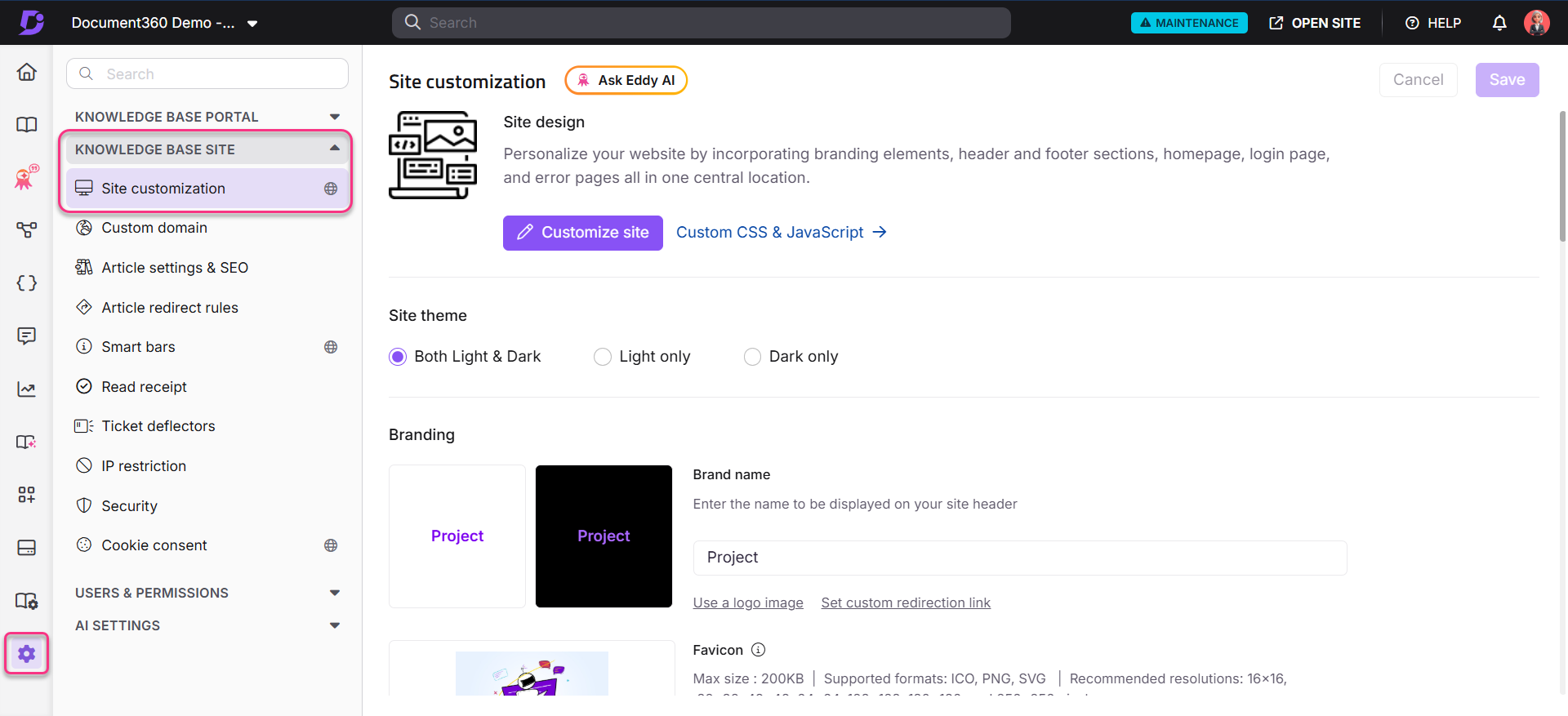Go to the Home icon in sidebar
This screenshot has height=716, width=1568.
[x=27, y=72]
